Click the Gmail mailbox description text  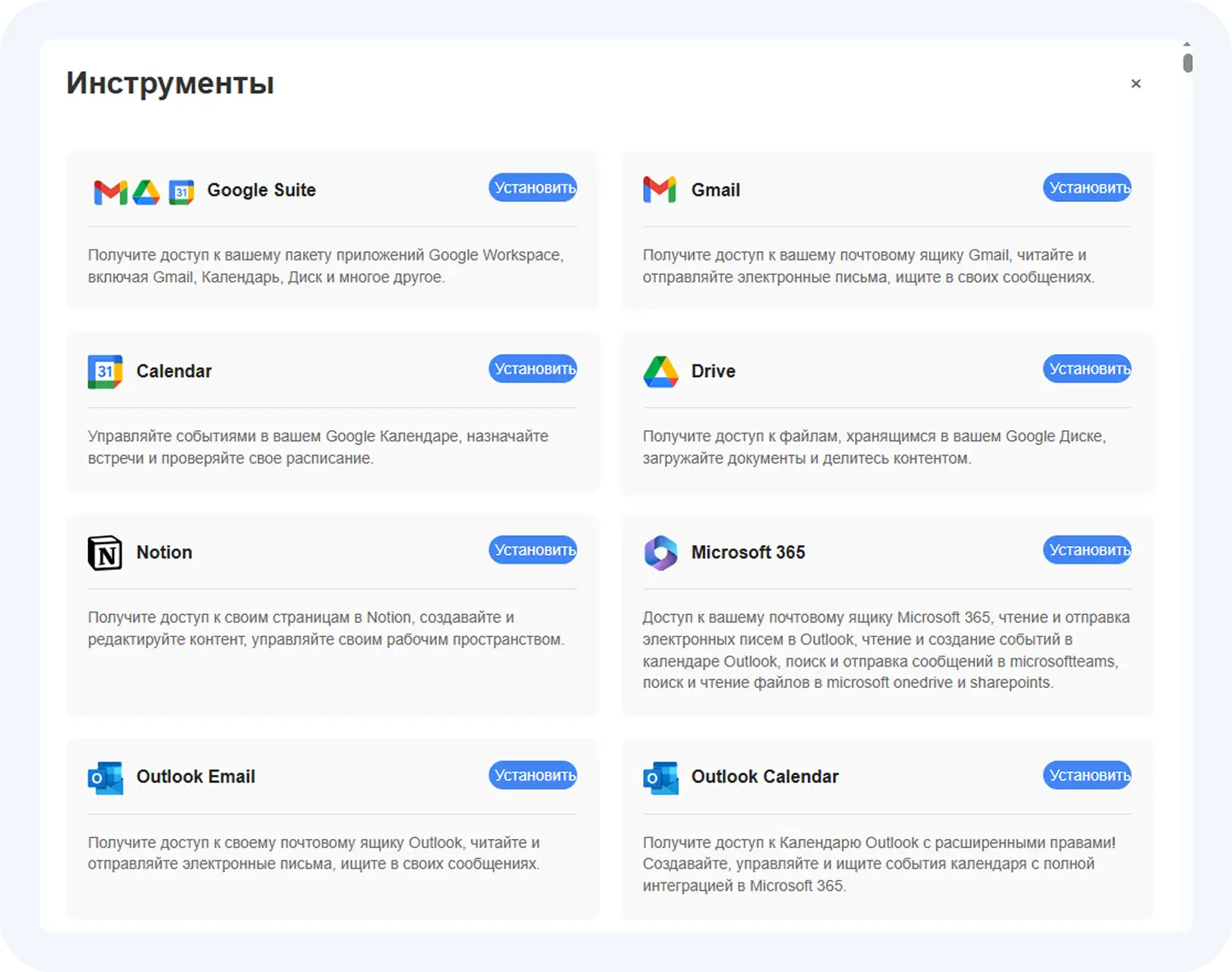tap(868, 266)
